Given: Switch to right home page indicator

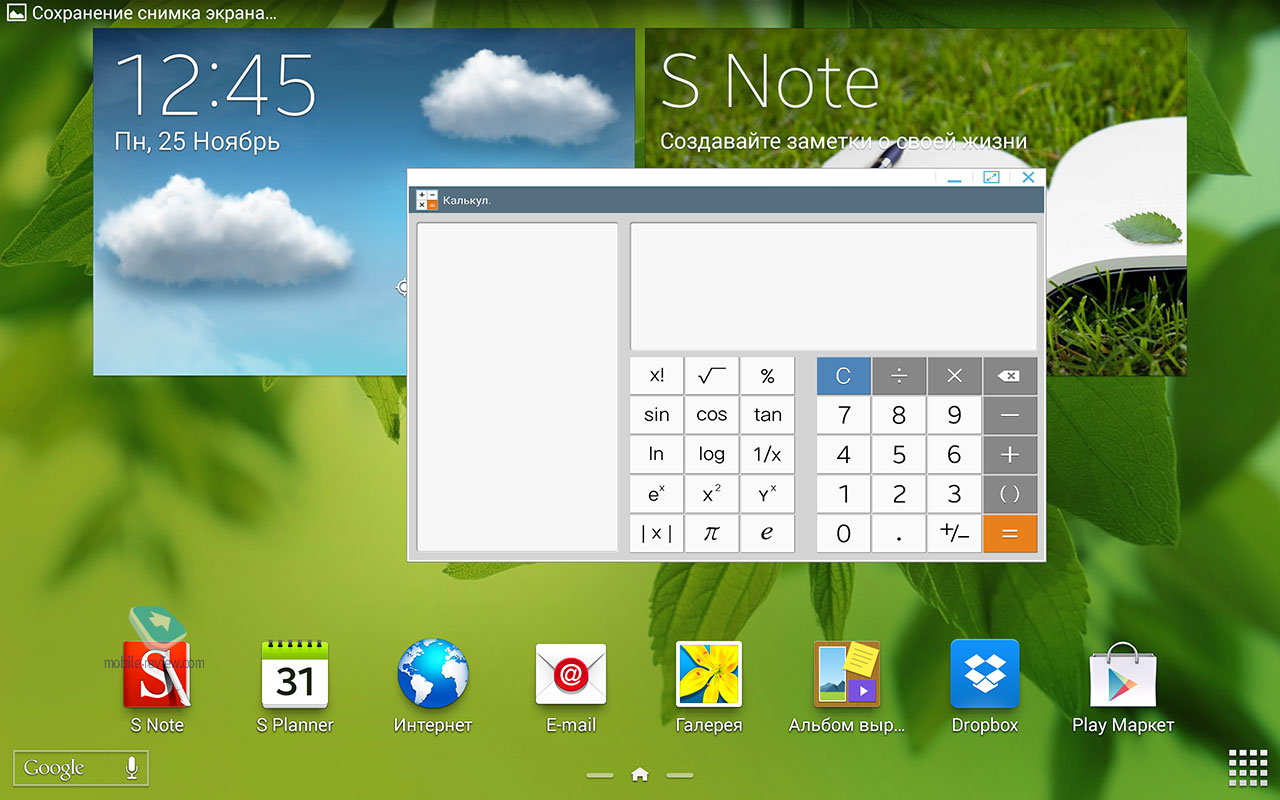Looking at the screenshot, I should pyautogui.click(x=680, y=775).
